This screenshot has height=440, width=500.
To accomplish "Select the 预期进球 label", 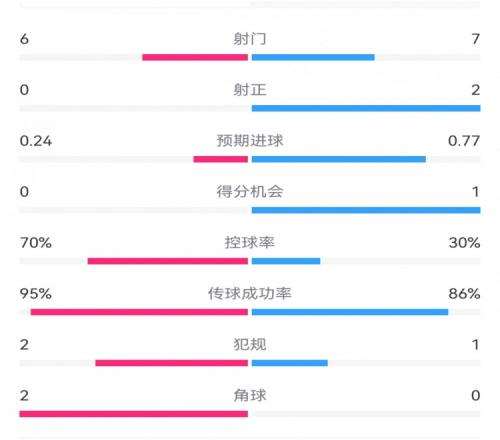I will point(250,141).
